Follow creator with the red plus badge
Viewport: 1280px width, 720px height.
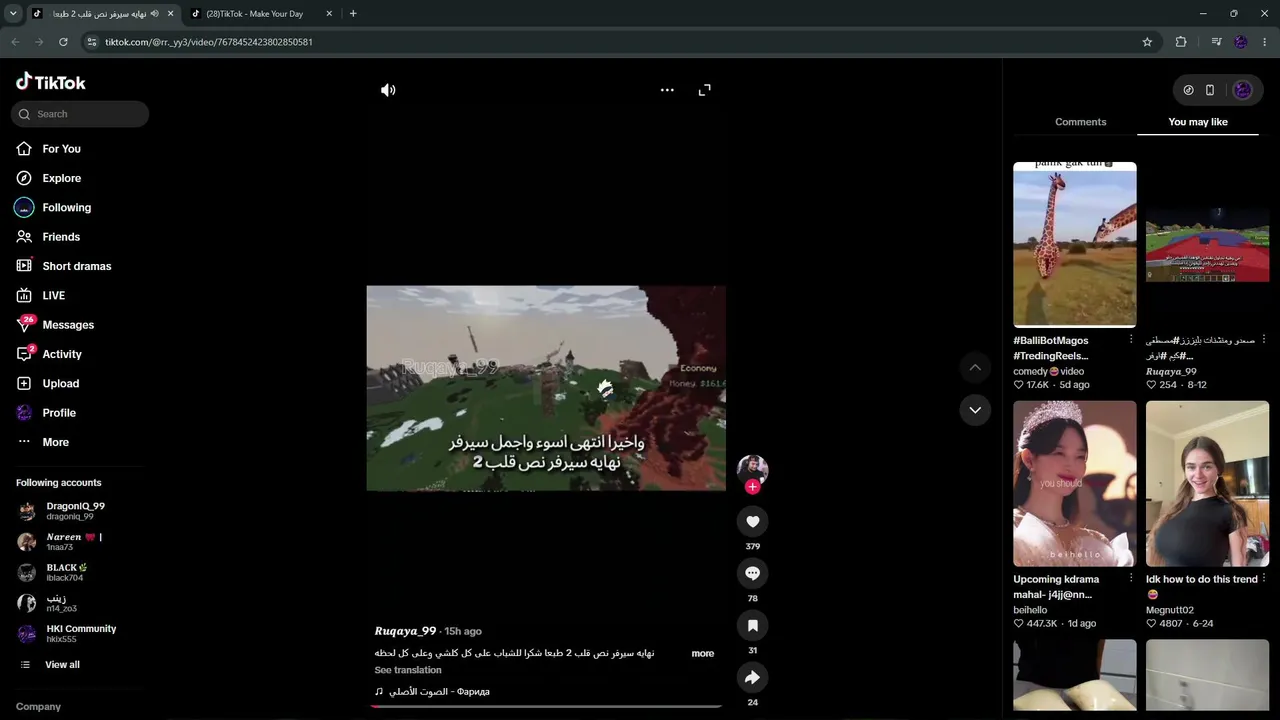[752, 487]
